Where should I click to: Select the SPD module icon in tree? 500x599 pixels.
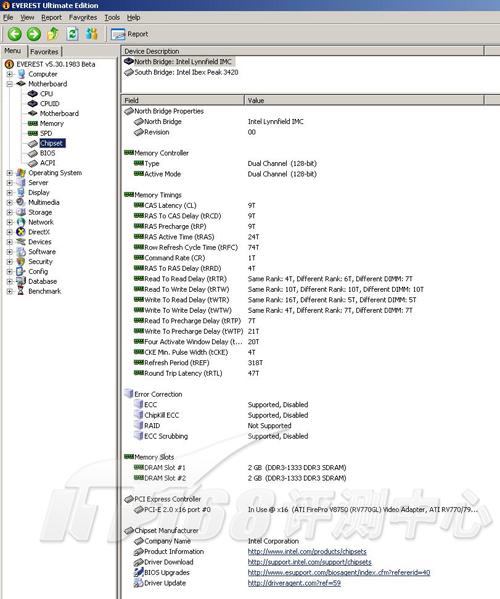click(32, 133)
